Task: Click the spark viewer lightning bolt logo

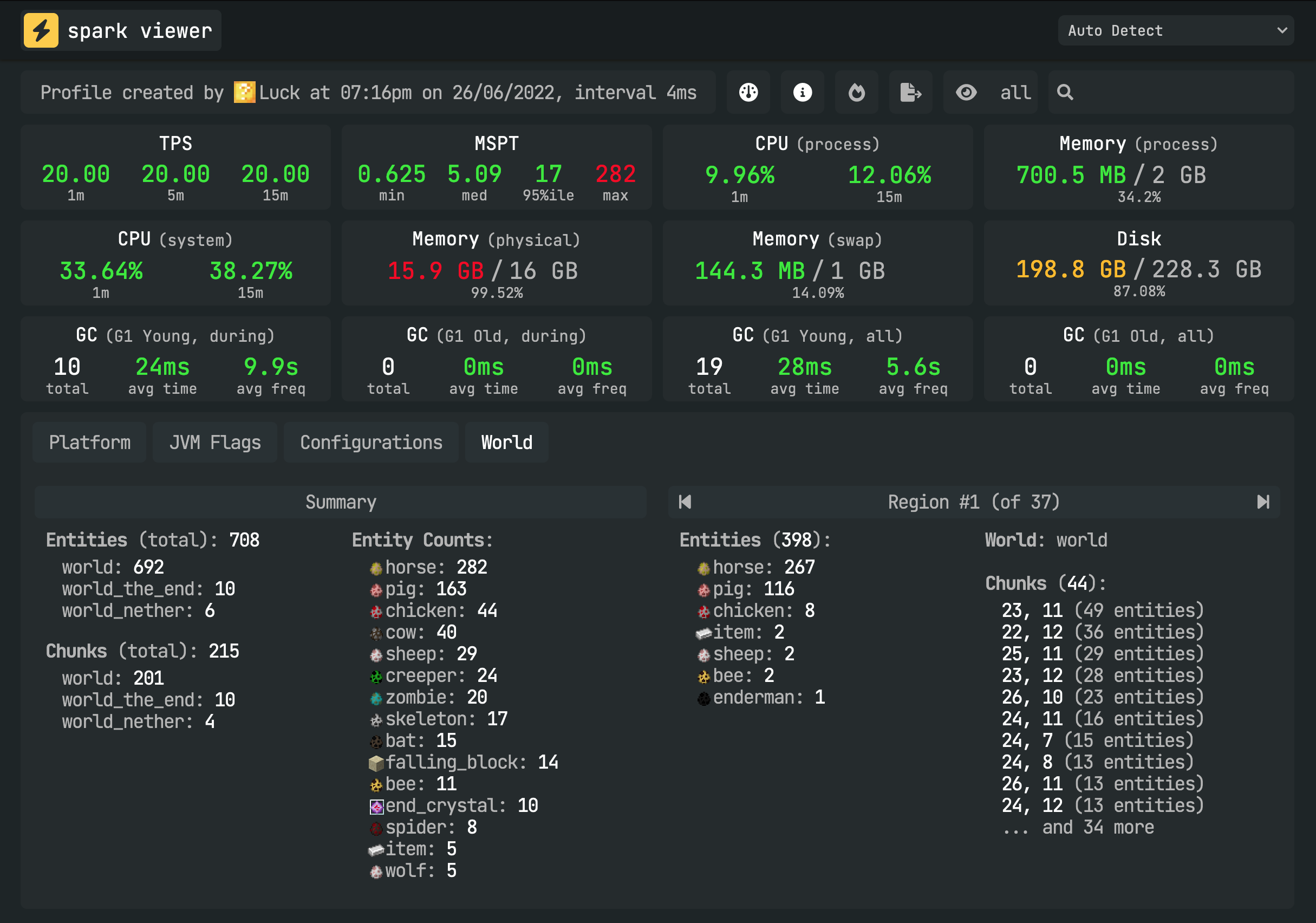Action: click(x=41, y=30)
